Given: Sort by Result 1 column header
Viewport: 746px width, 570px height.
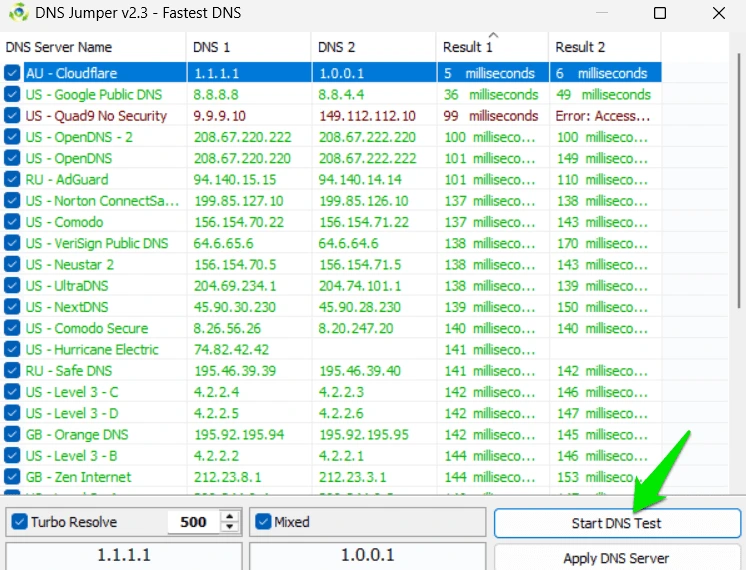Looking at the screenshot, I should click(x=492, y=47).
